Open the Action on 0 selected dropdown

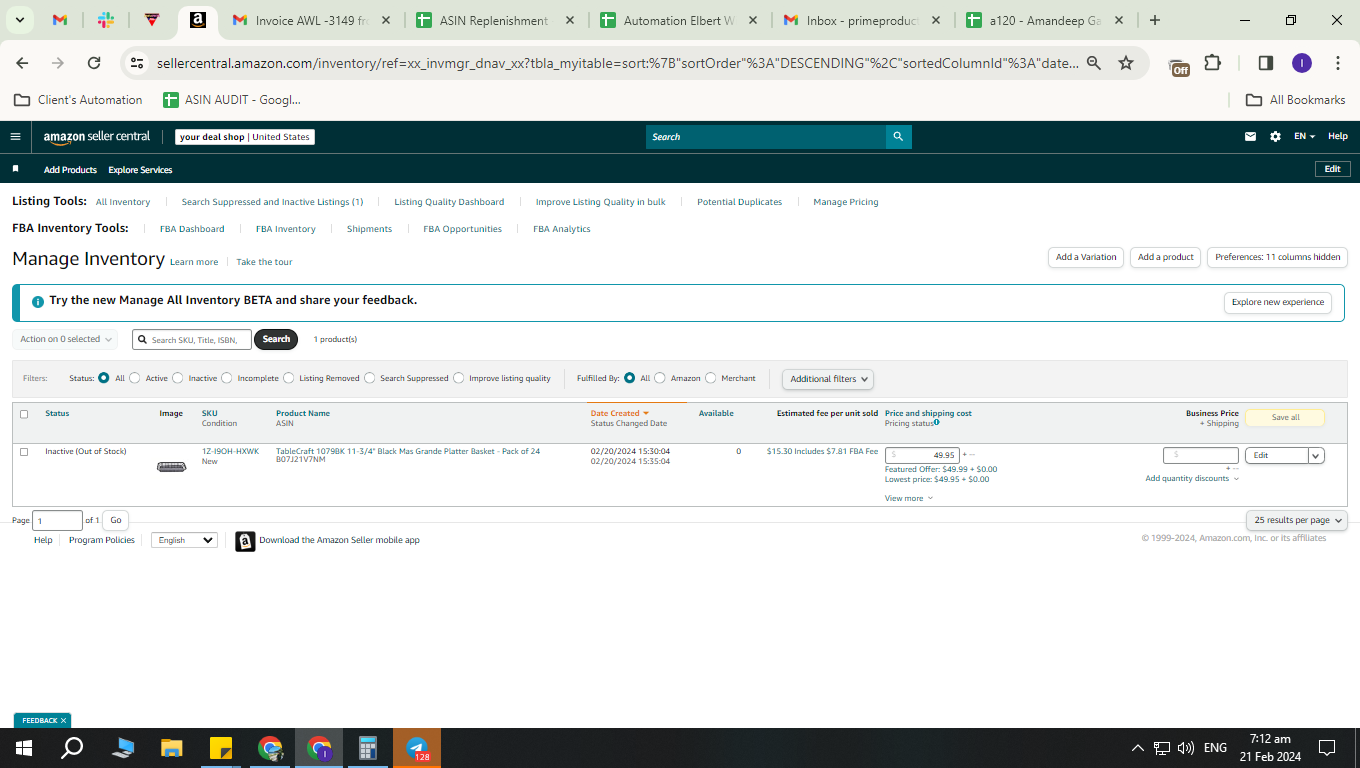coord(65,339)
